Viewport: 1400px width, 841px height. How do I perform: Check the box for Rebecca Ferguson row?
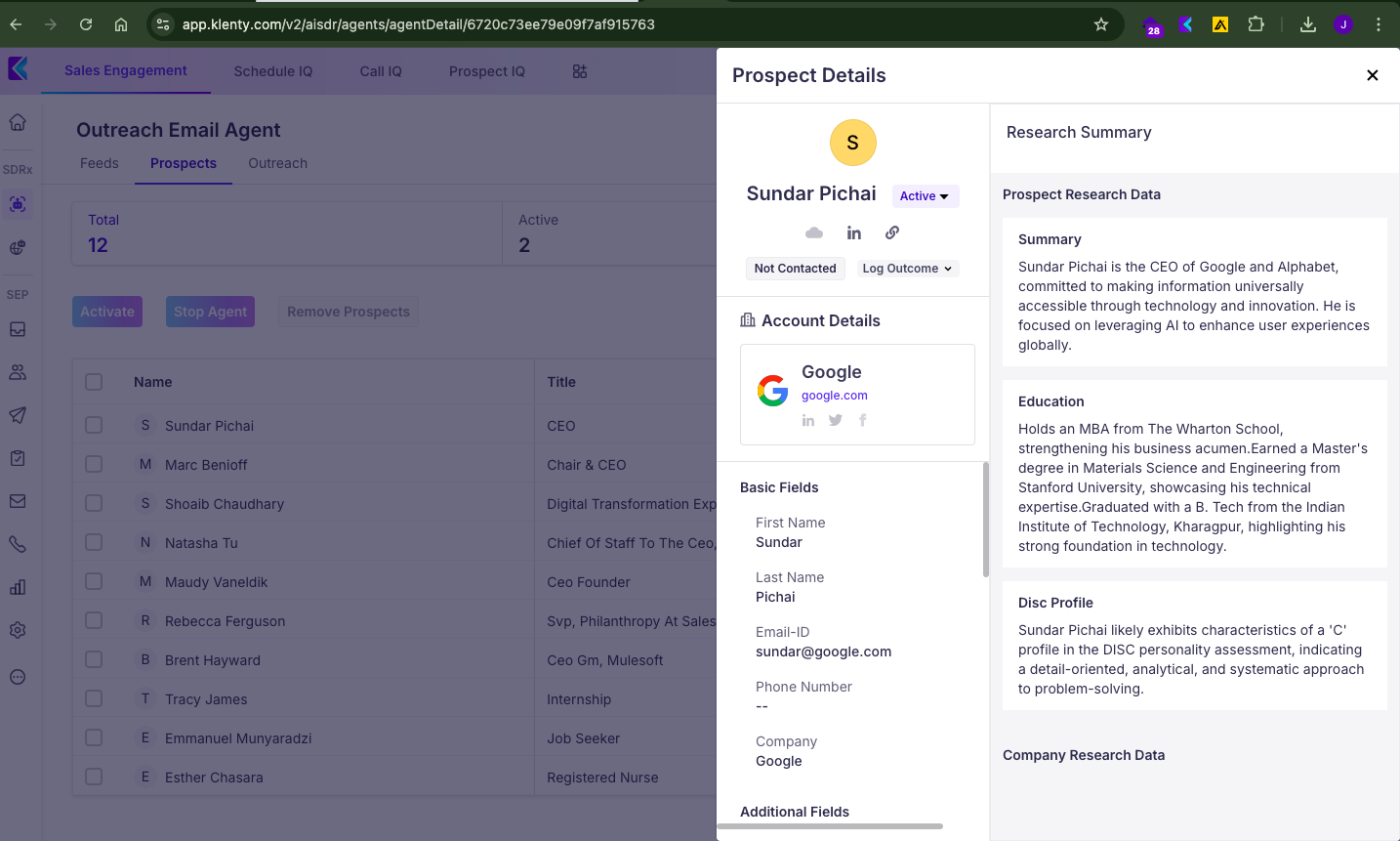[94, 620]
